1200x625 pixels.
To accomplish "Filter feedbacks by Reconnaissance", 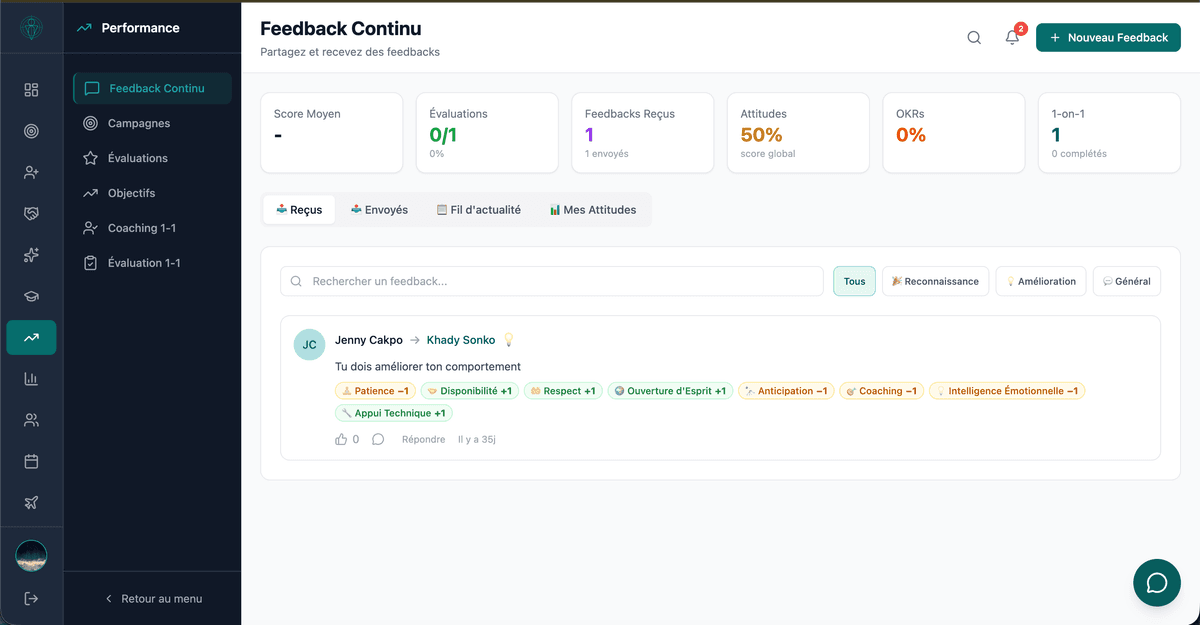I will click(935, 281).
